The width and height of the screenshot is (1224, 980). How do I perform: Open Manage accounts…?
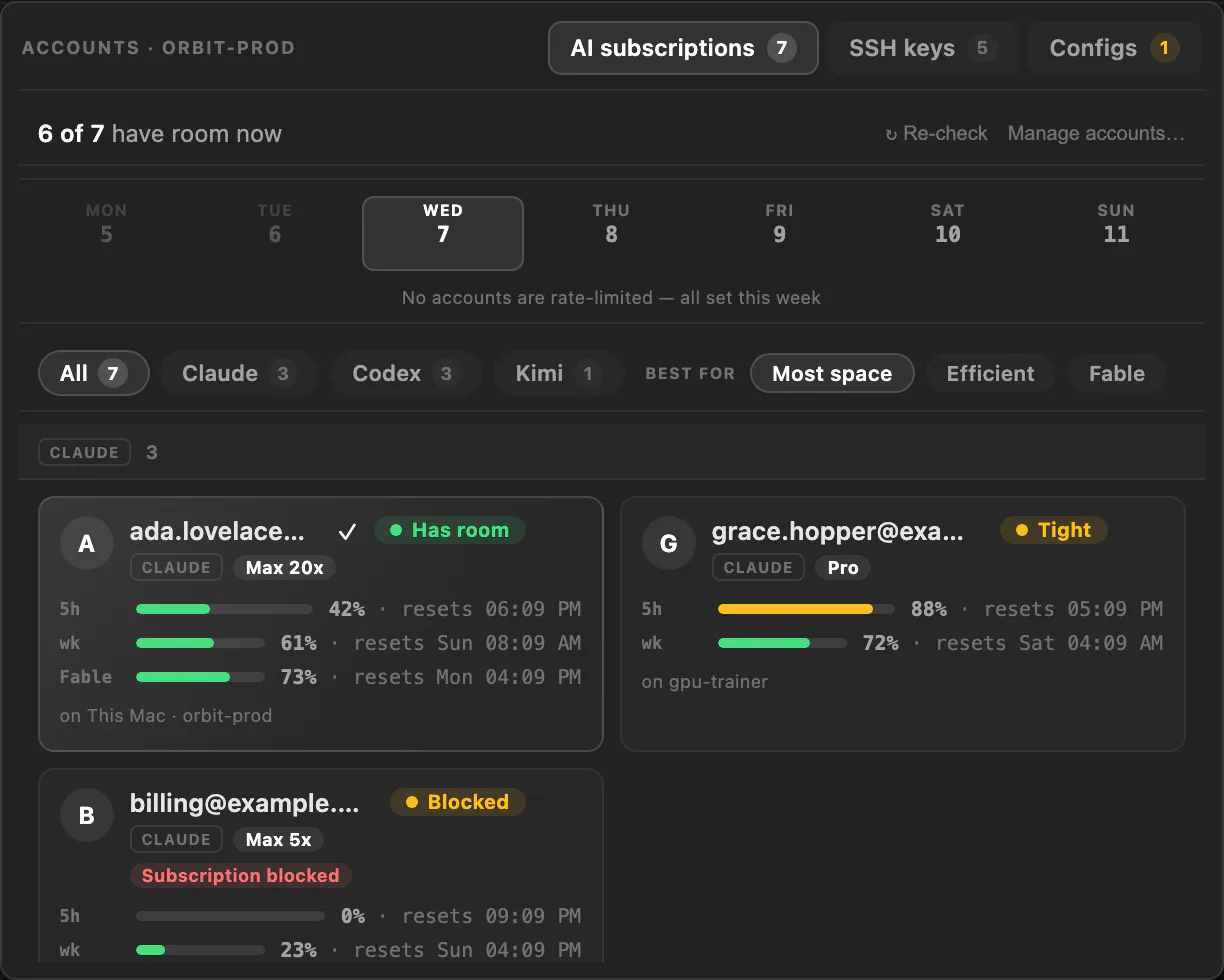point(1096,133)
